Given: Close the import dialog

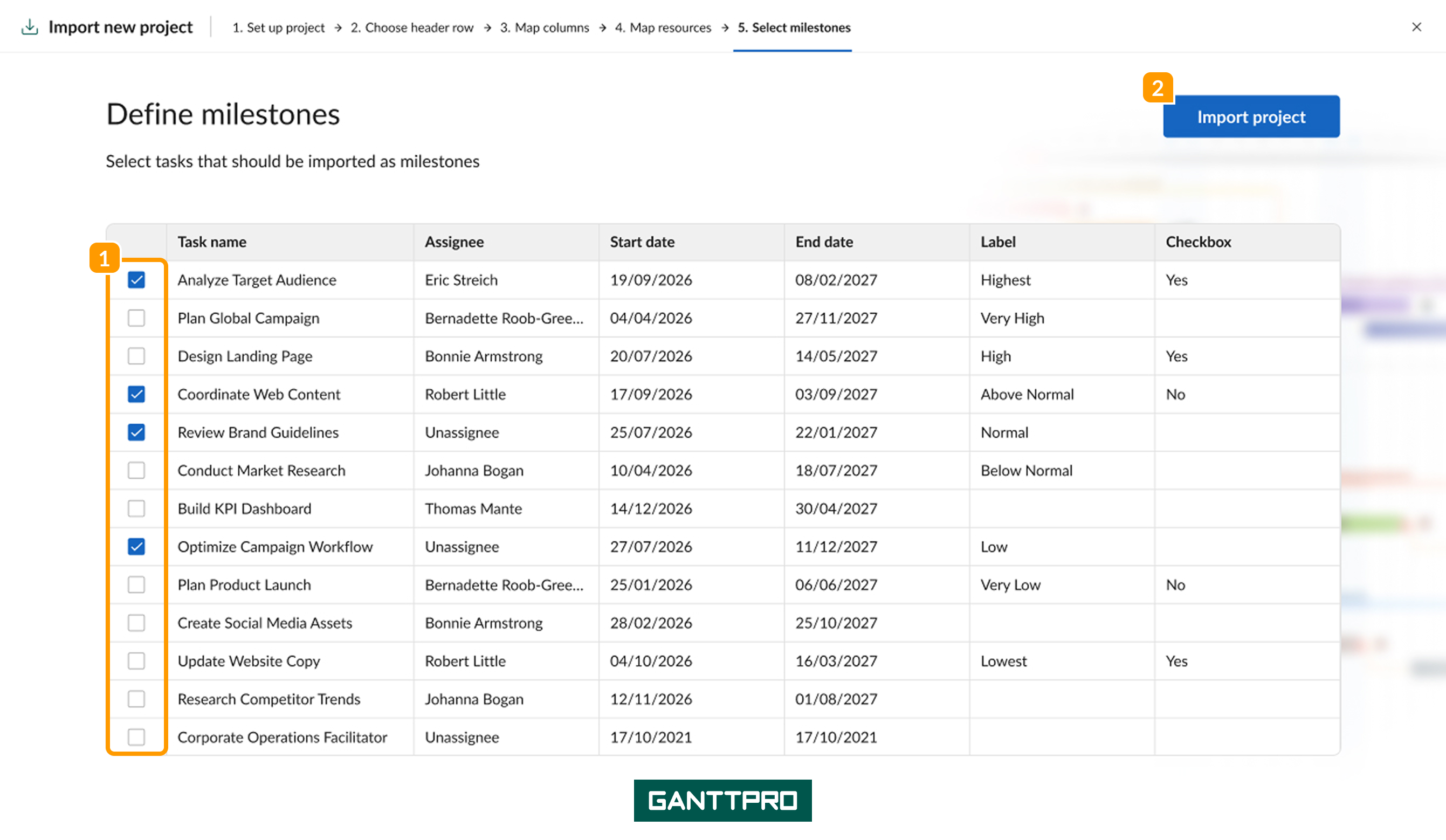Looking at the screenshot, I should (1416, 27).
